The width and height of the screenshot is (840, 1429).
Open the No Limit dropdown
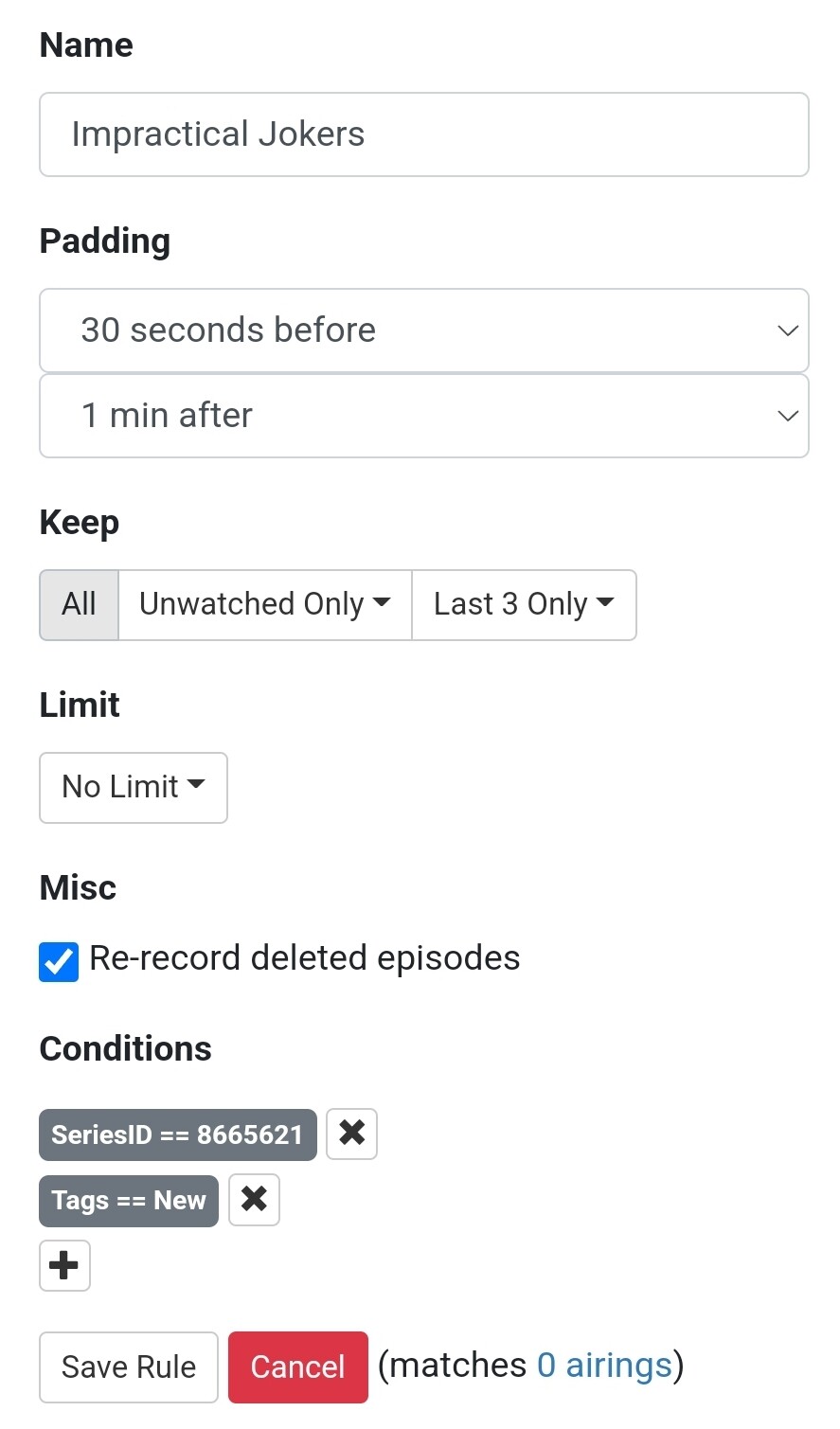pos(133,787)
